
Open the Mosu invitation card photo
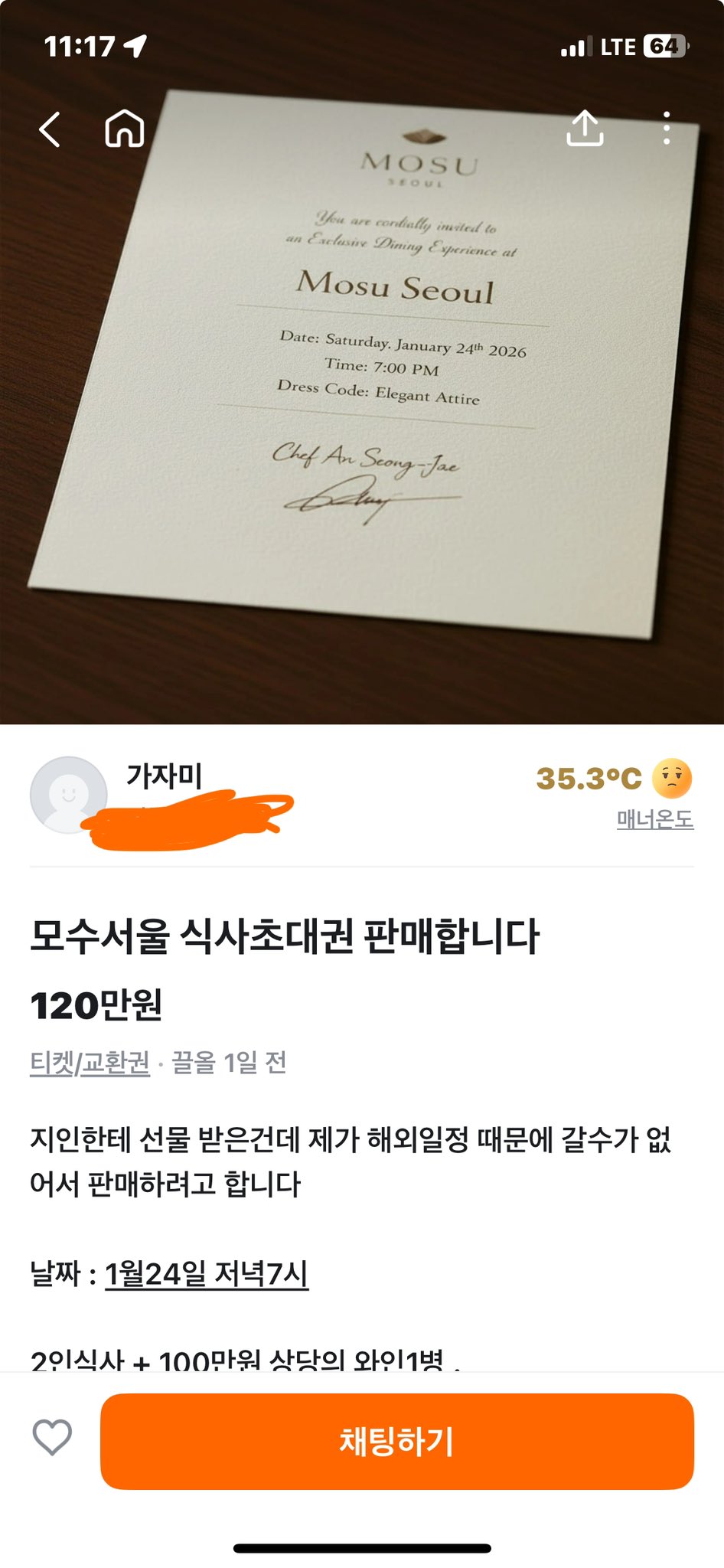click(362, 362)
